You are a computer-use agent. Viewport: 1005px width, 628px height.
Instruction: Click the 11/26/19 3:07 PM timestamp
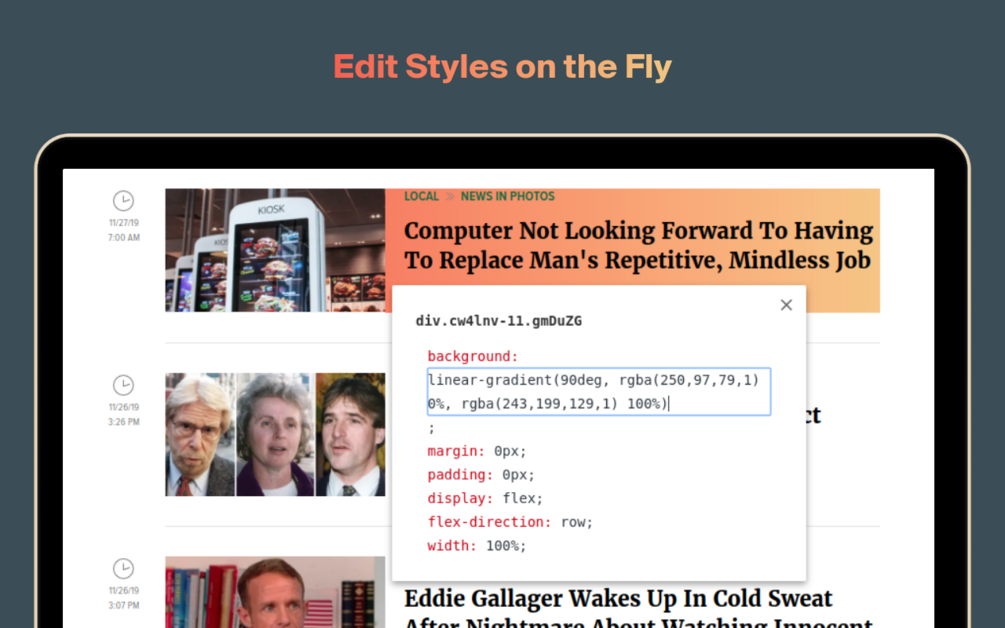(x=124, y=598)
